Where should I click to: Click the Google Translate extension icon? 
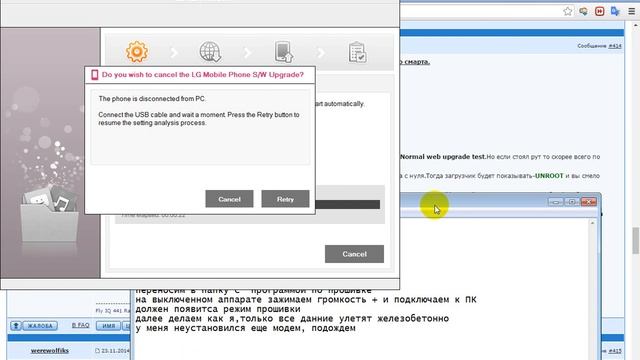point(615,11)
